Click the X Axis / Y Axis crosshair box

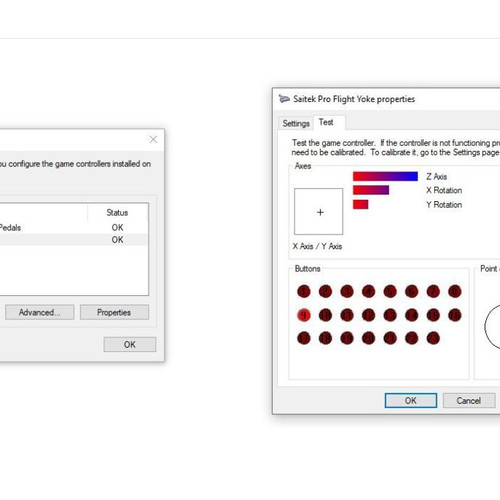[318, 211]
